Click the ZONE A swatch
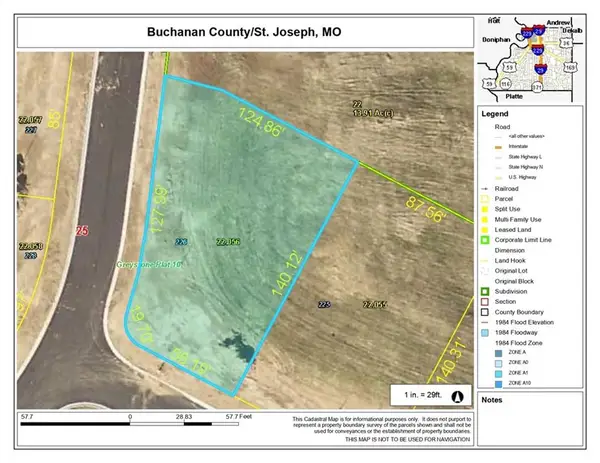Image resolution: width=600 pixels, height=463 pixels. pos(498,353)
